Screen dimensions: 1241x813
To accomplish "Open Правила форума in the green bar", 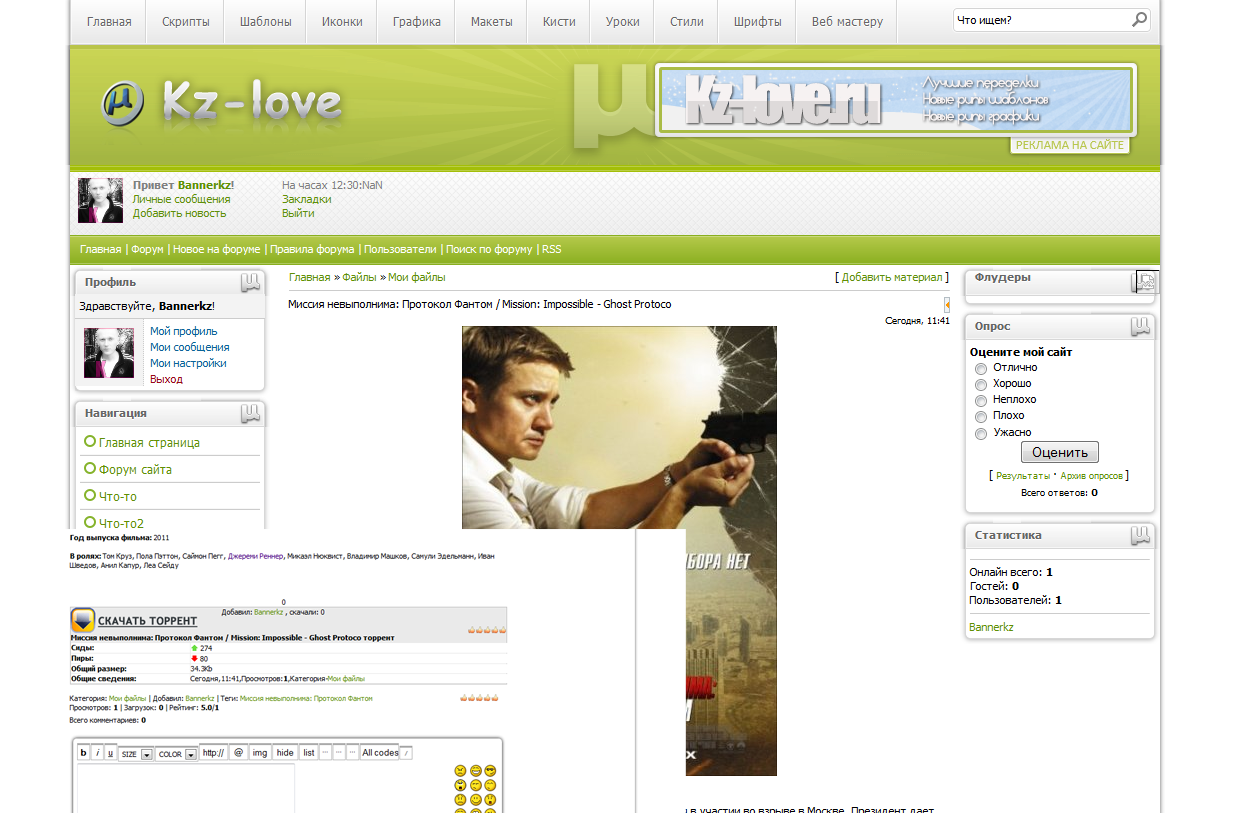I will 312,250.
